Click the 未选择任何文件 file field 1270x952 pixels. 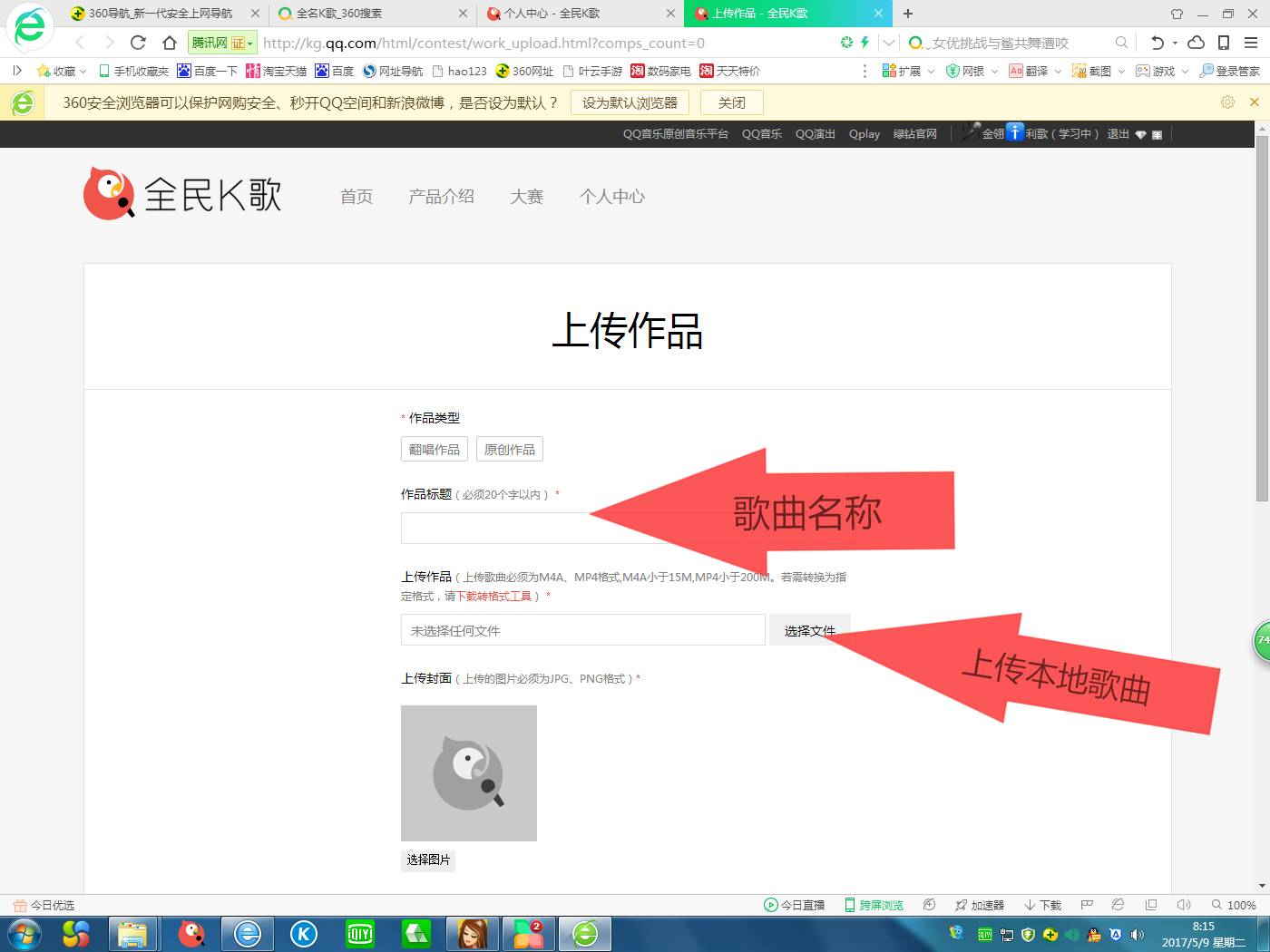coord(583,630)
